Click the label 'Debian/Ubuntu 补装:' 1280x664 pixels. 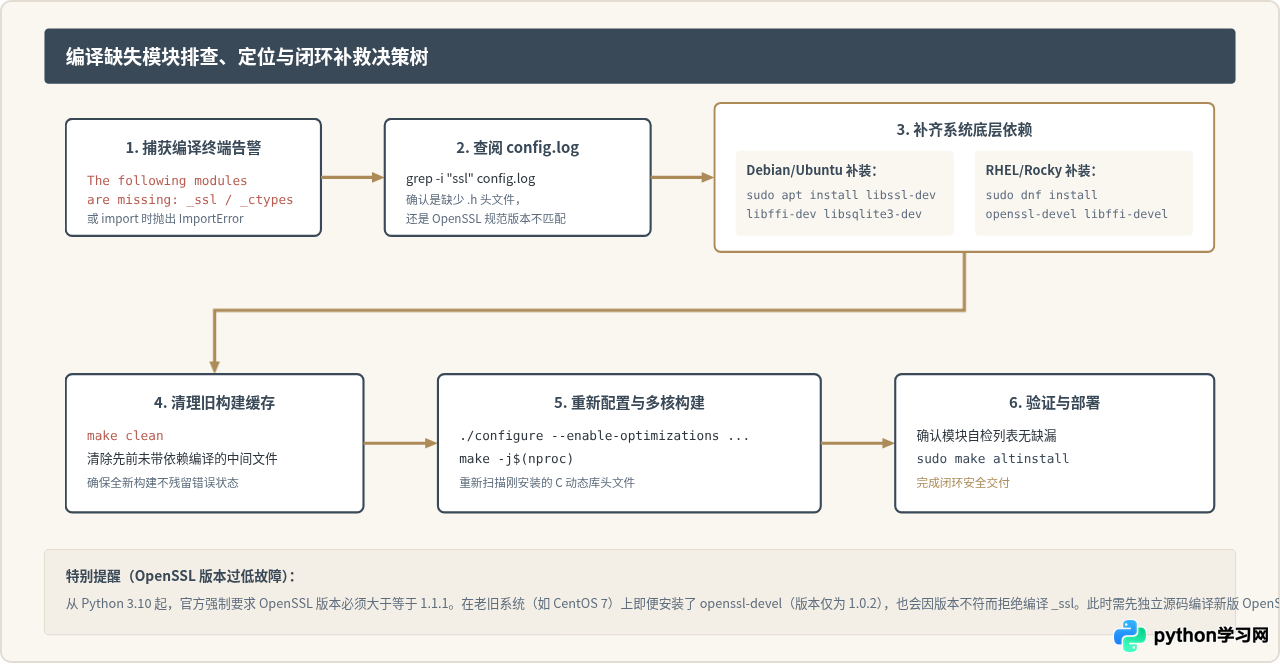pos(811,170)
